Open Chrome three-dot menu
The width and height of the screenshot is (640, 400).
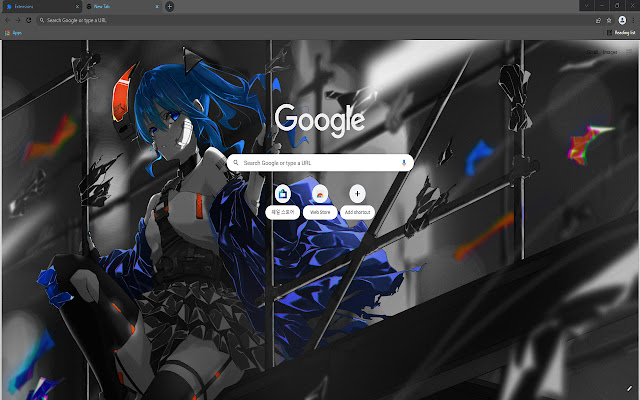pos(633,20)
